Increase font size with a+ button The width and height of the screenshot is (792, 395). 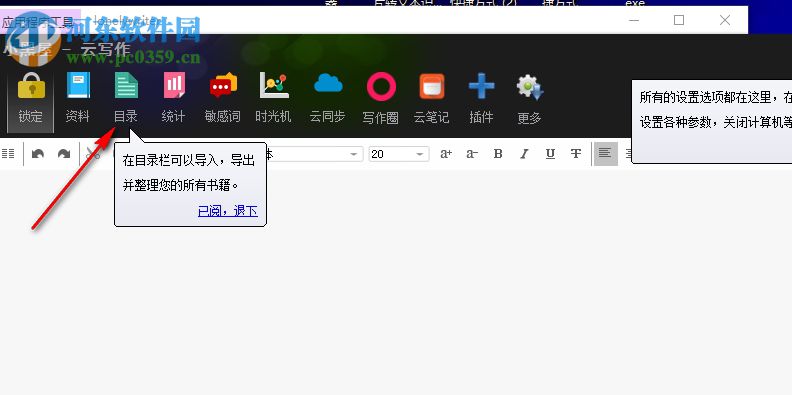click(446, 154)
